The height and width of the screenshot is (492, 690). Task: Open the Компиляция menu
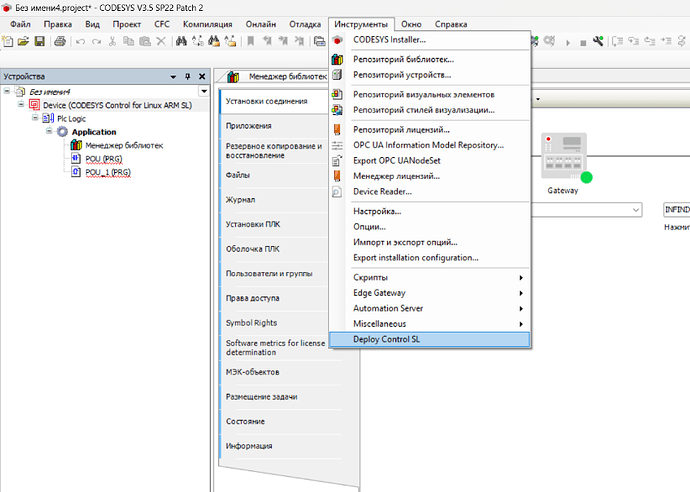(208, 24)
